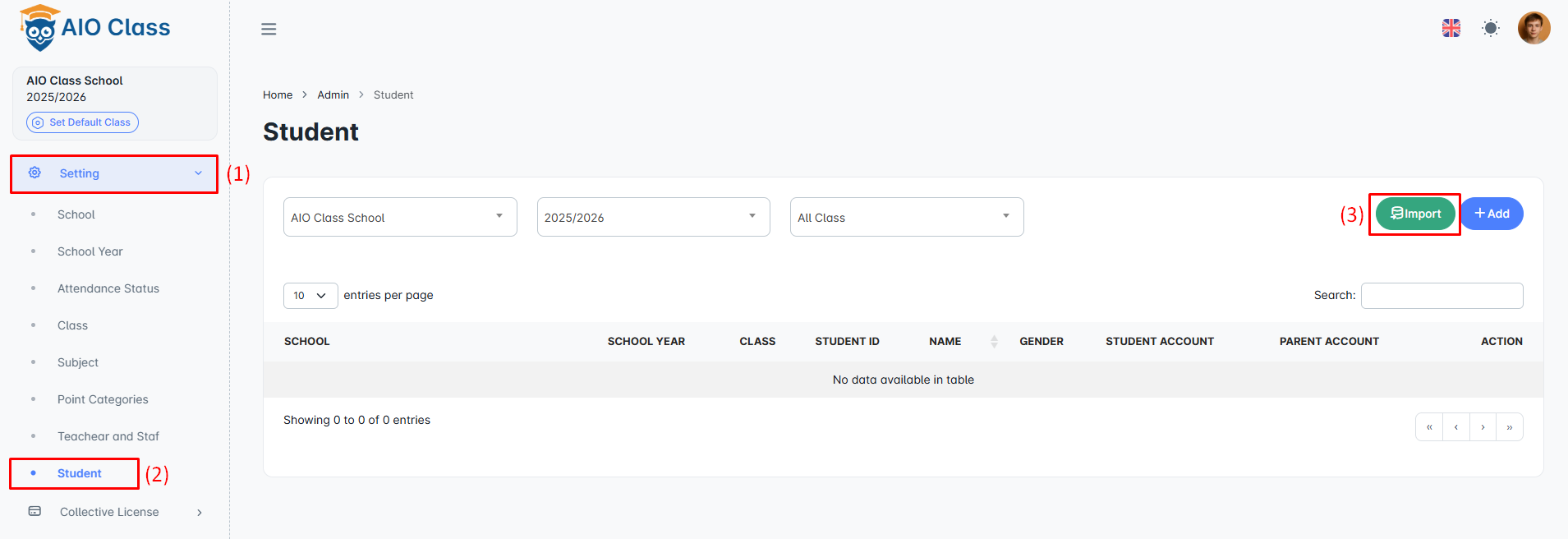Go to Home breadcrumb
The image size is (1568, 539).
[x=278, y=94]
